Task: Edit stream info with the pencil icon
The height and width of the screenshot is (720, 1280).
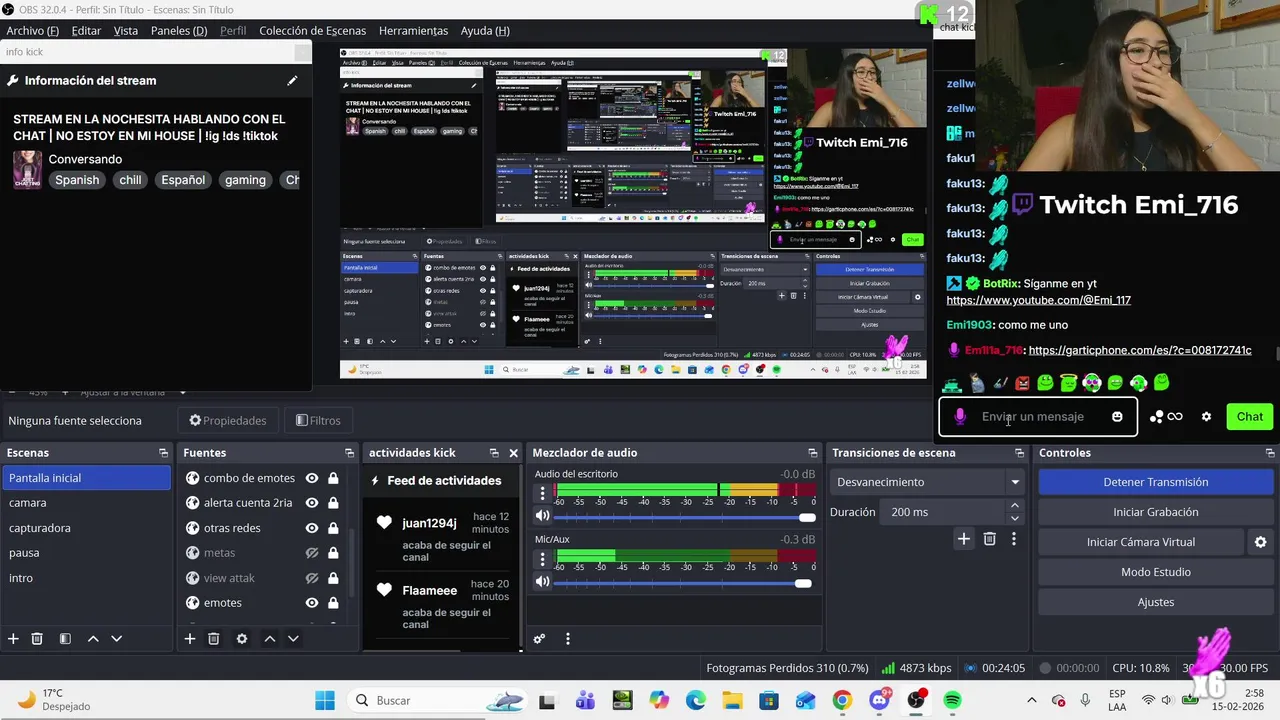Action: pyautogui.click(x=292, y=80)
